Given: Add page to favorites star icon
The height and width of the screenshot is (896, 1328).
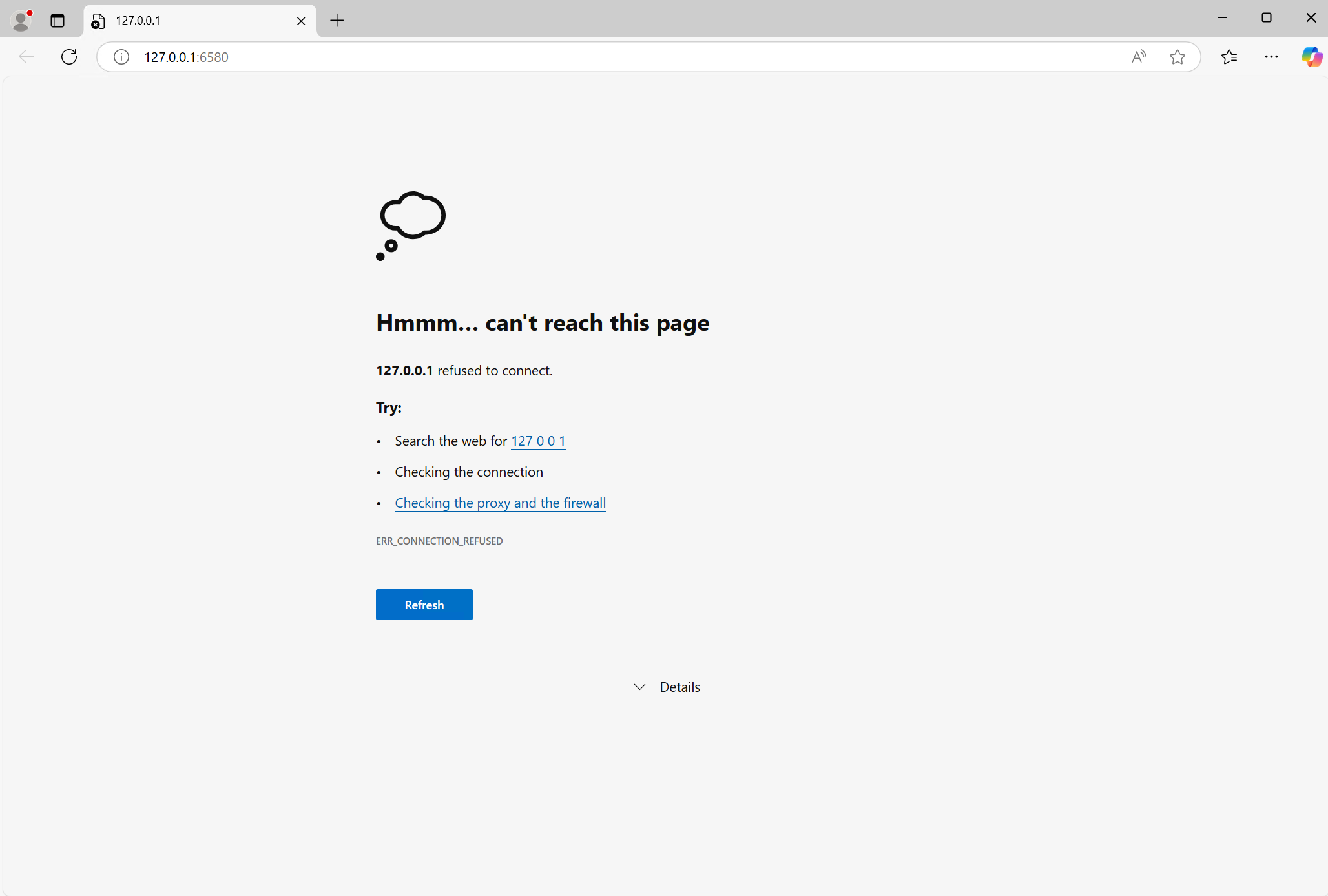Looking at the screenshot, I should pos(1177,57).
